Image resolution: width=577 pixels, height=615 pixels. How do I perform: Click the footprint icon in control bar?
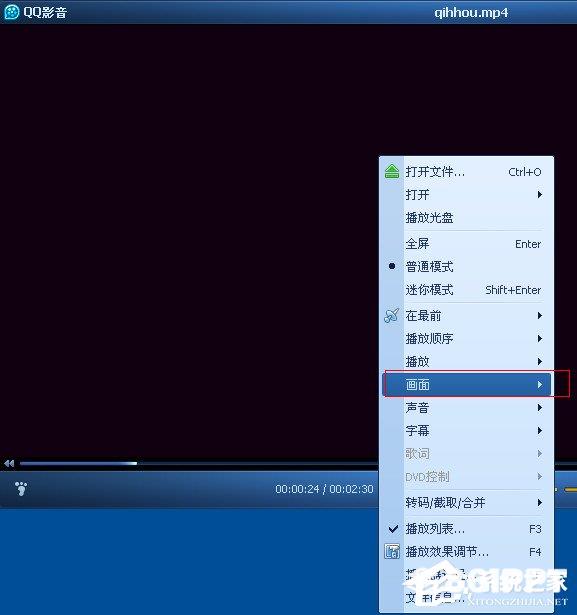pos(21,489)
